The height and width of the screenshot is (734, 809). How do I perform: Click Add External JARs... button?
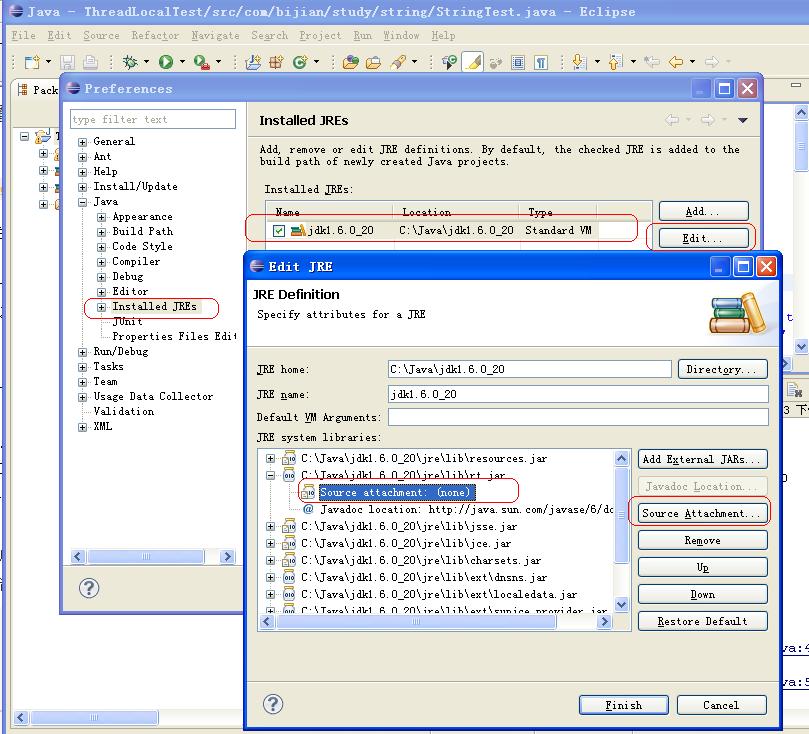(702, 459)
